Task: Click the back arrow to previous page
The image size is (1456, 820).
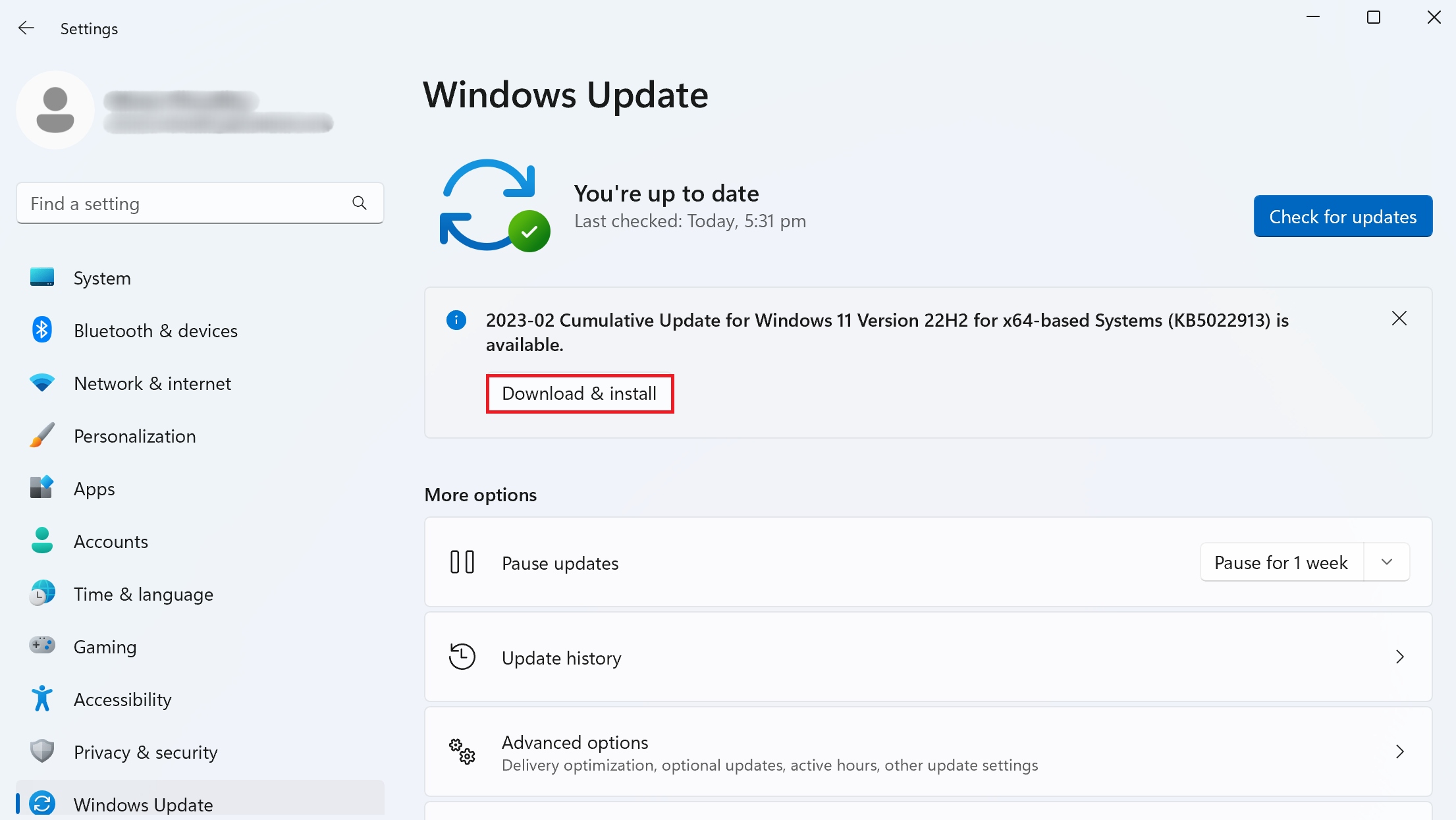Action: pos(26,28)
